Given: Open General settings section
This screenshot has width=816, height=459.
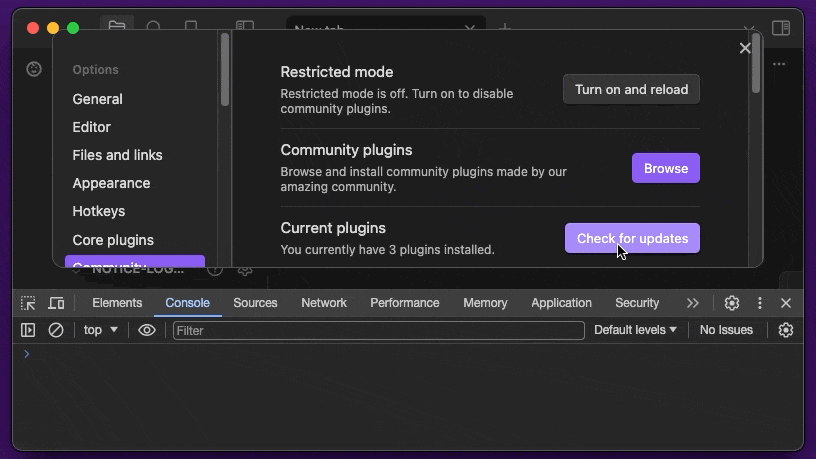Looking at the screenshot, I should click(x=97, y=99).
